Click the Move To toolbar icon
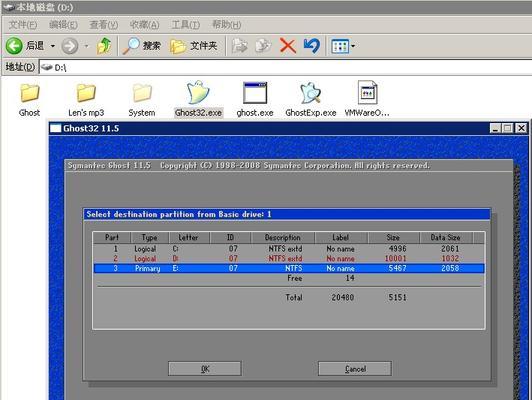The height and width of the screenshot is (400, 532). [240, 46]
